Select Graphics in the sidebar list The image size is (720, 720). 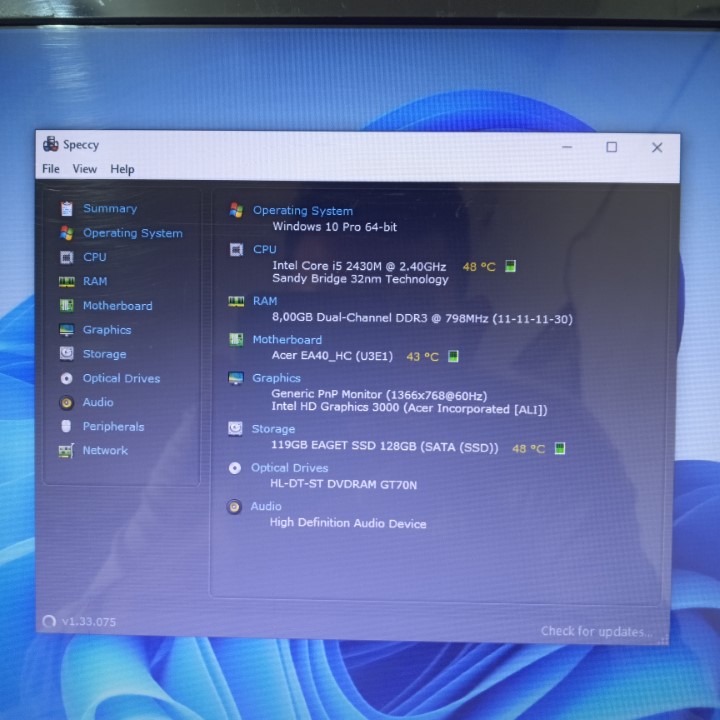(107, 330)
